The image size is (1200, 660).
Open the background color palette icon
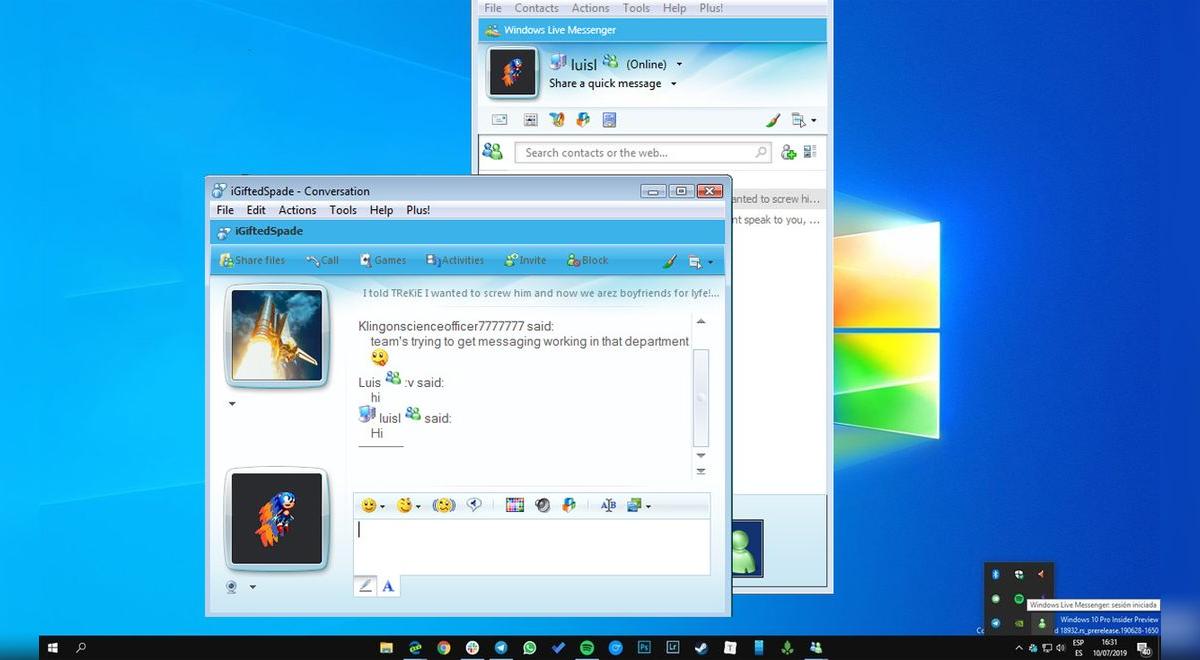[x=515, y=505]
